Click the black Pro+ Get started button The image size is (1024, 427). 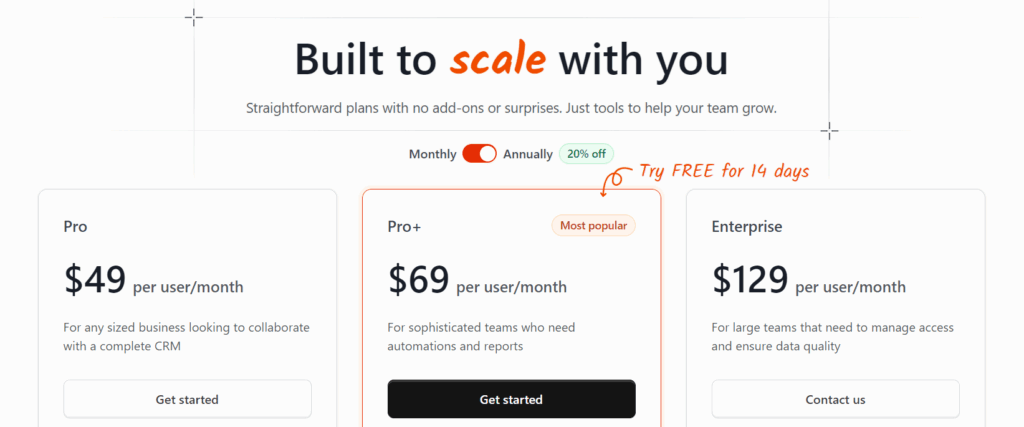pos(511,399)
